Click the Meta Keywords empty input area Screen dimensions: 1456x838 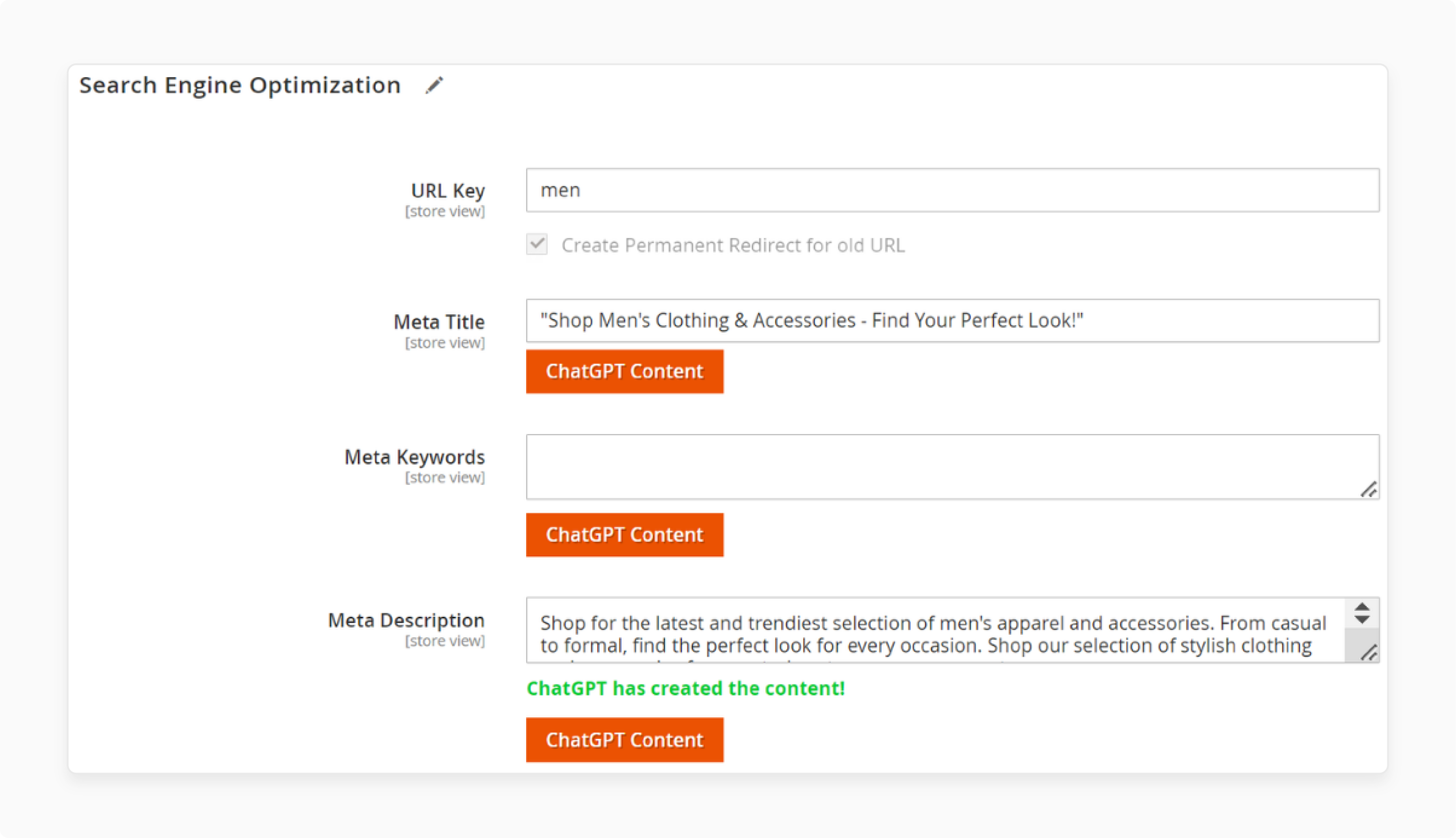point(952,465)
